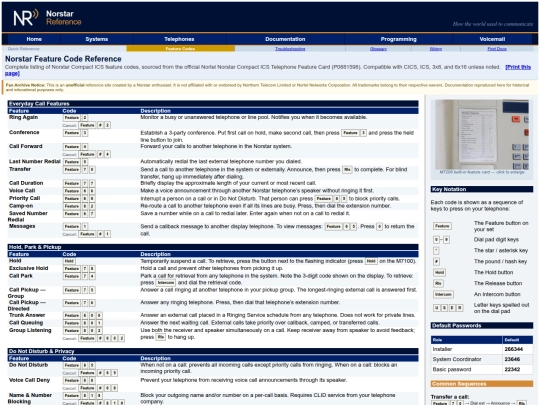540x405 pixels.
Task: Open the Wiring quick reference link
Action: point(436,49)
